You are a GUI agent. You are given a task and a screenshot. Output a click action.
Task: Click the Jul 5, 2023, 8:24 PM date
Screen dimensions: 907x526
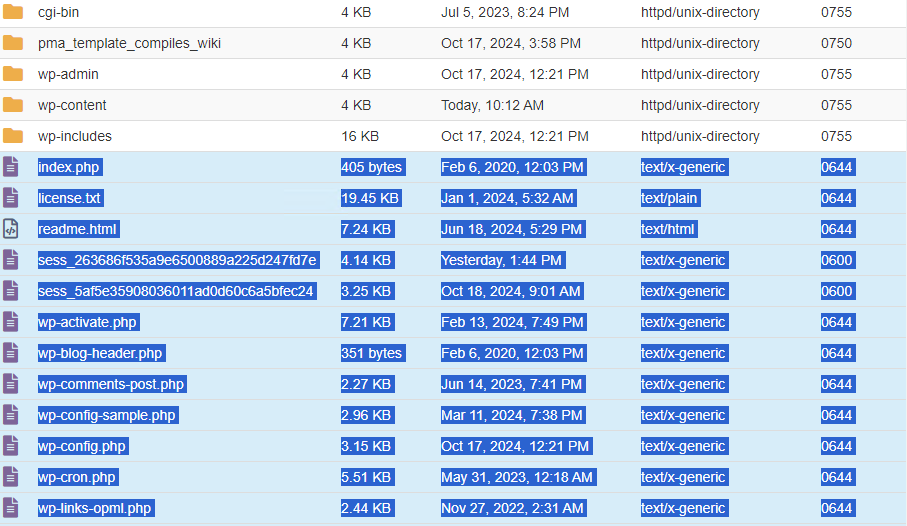(x=505, y=12)
